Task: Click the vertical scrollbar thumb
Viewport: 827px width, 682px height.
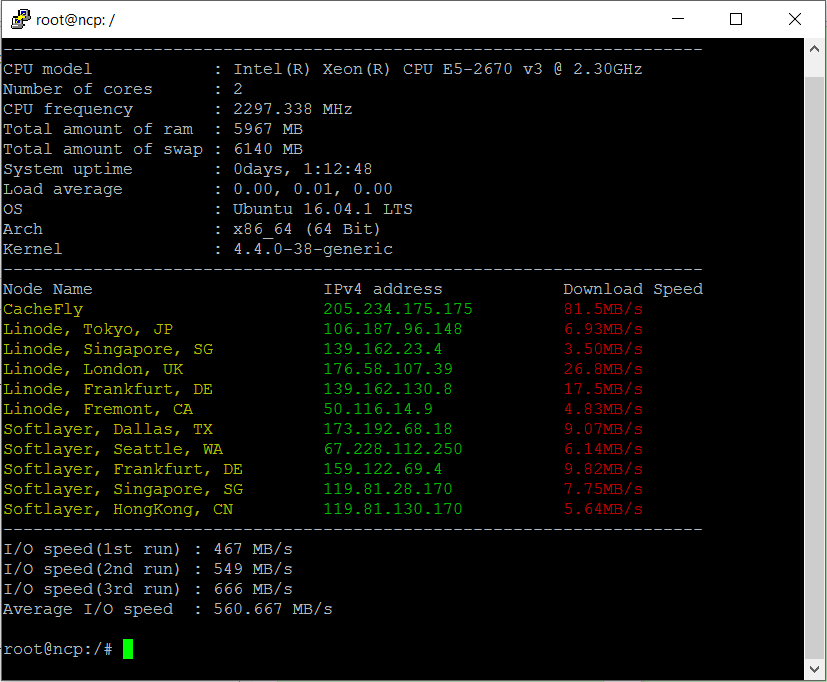Action: (x=814, y=368)
